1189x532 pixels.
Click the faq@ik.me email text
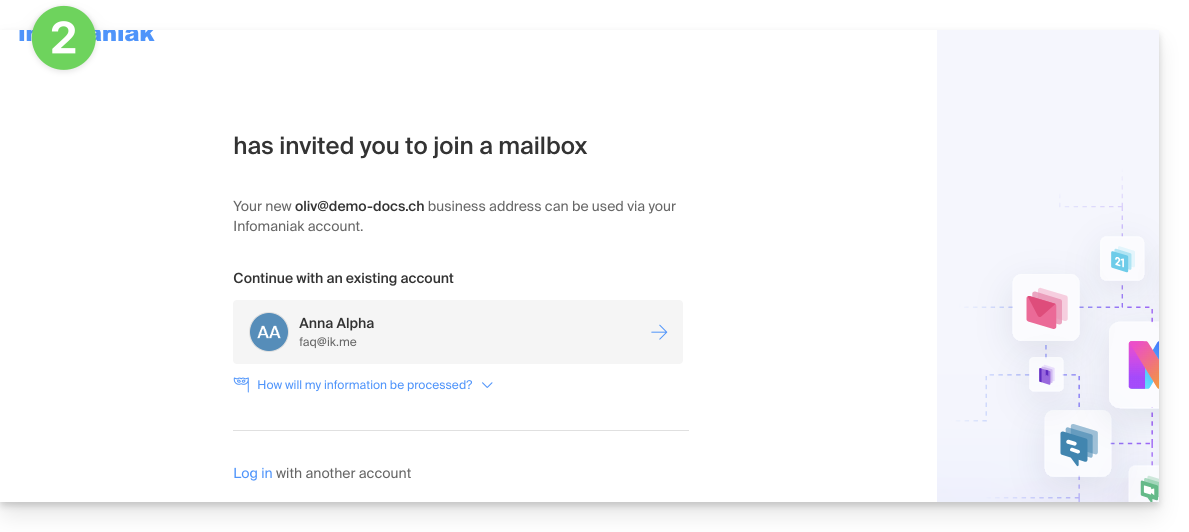pos(327,342)
